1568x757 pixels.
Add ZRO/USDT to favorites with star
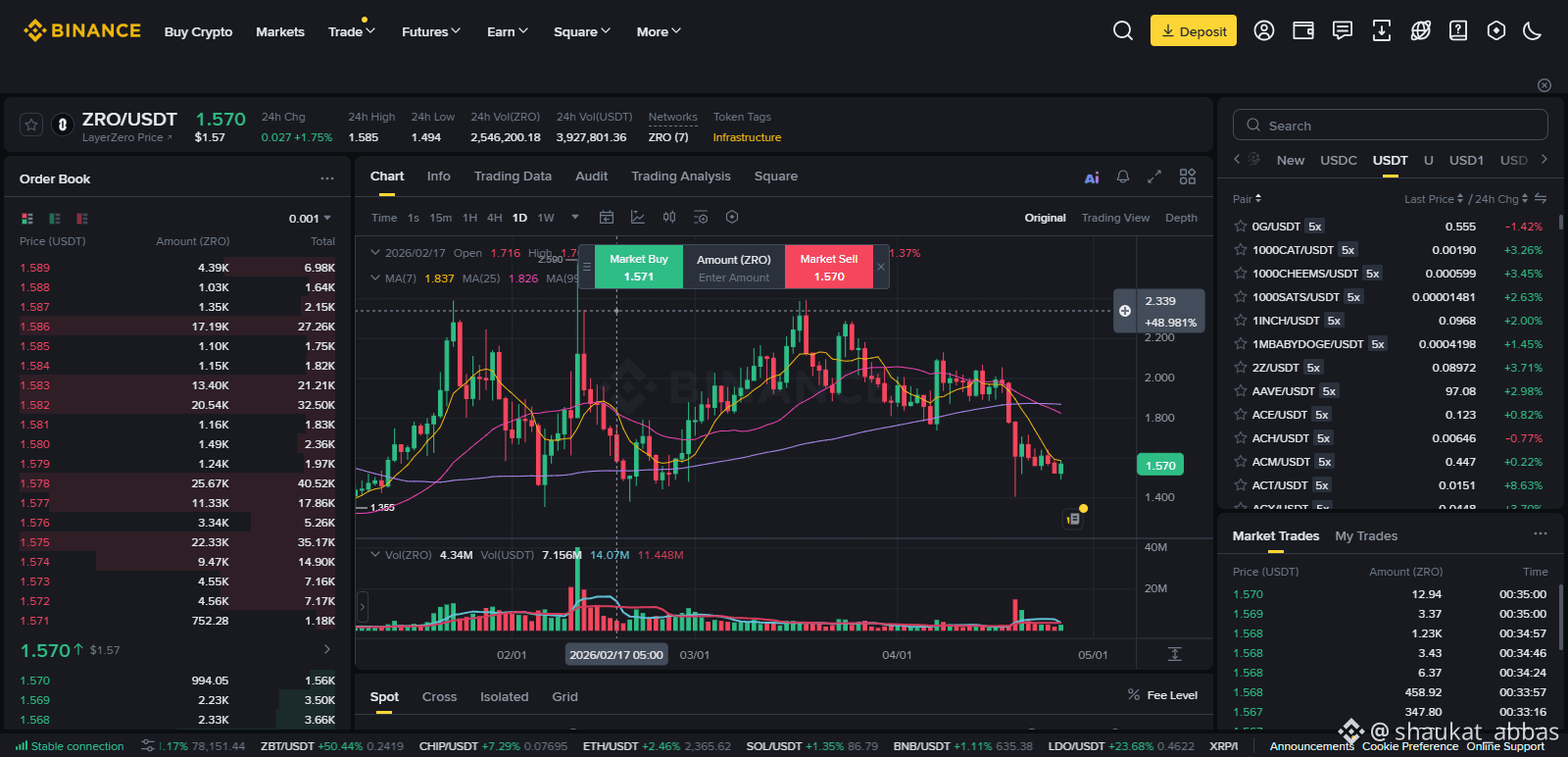[x=31, y=125]
